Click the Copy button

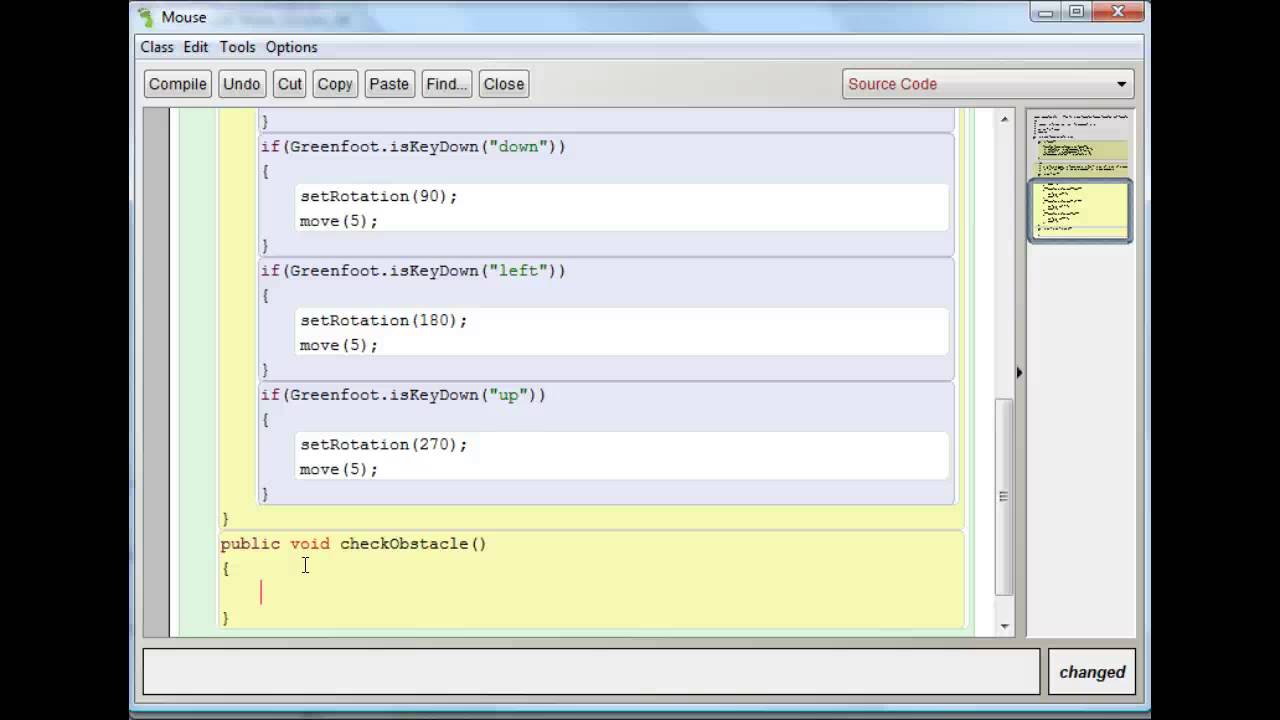[335, 84]
